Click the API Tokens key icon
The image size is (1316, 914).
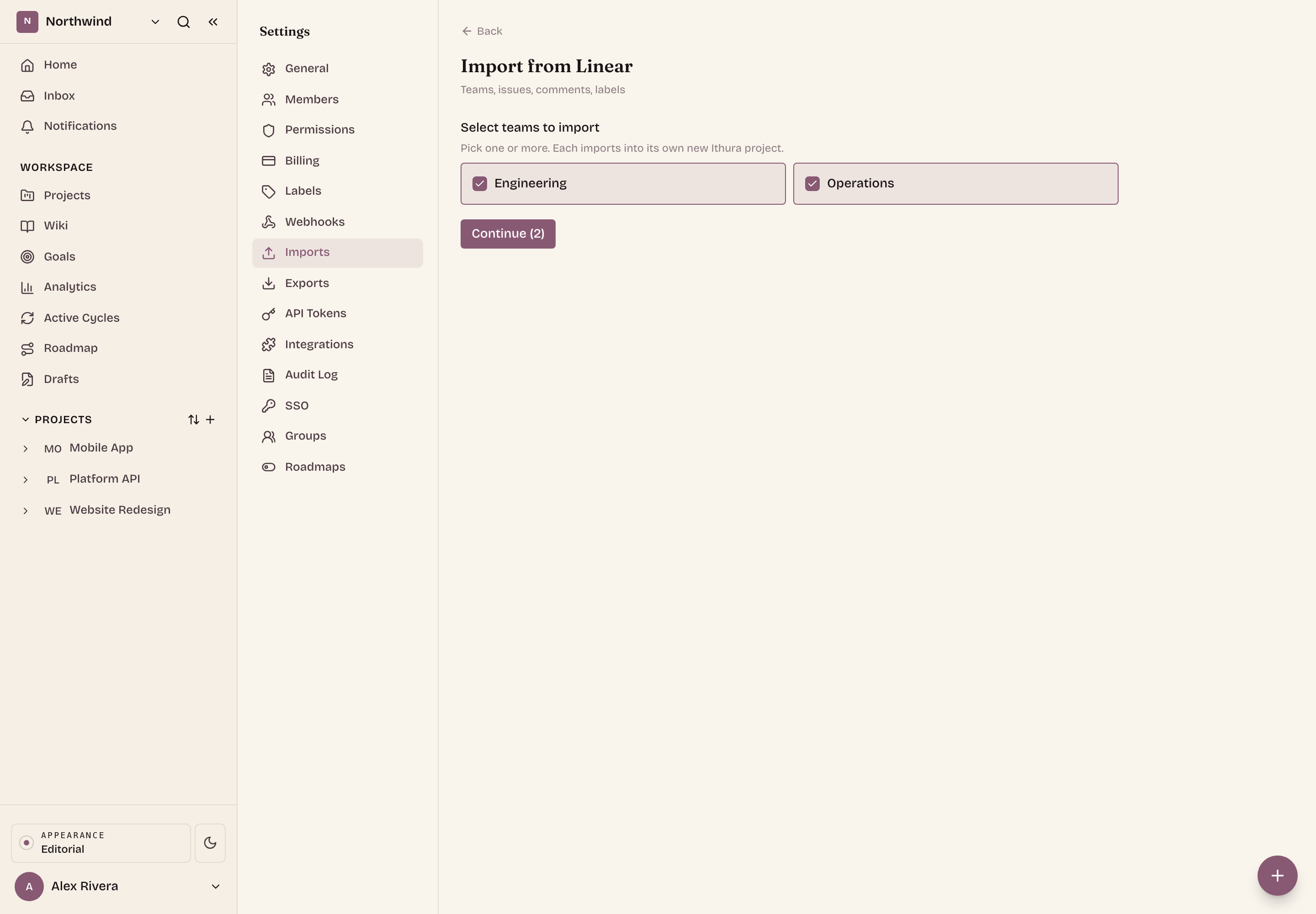pyautogui.click(x=269, y=314)
